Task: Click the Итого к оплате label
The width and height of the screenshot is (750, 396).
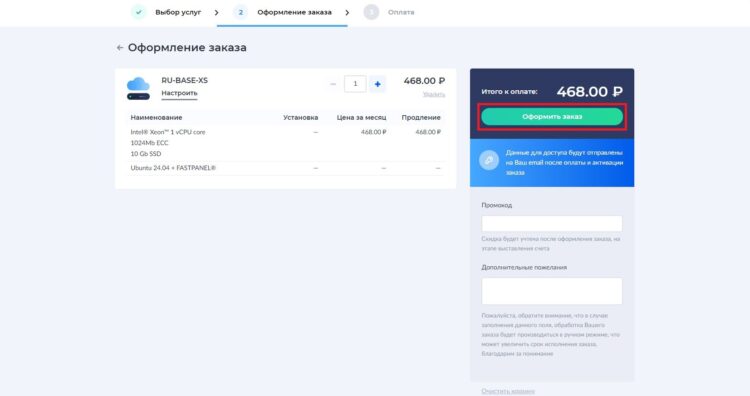Action: (509, 92)
